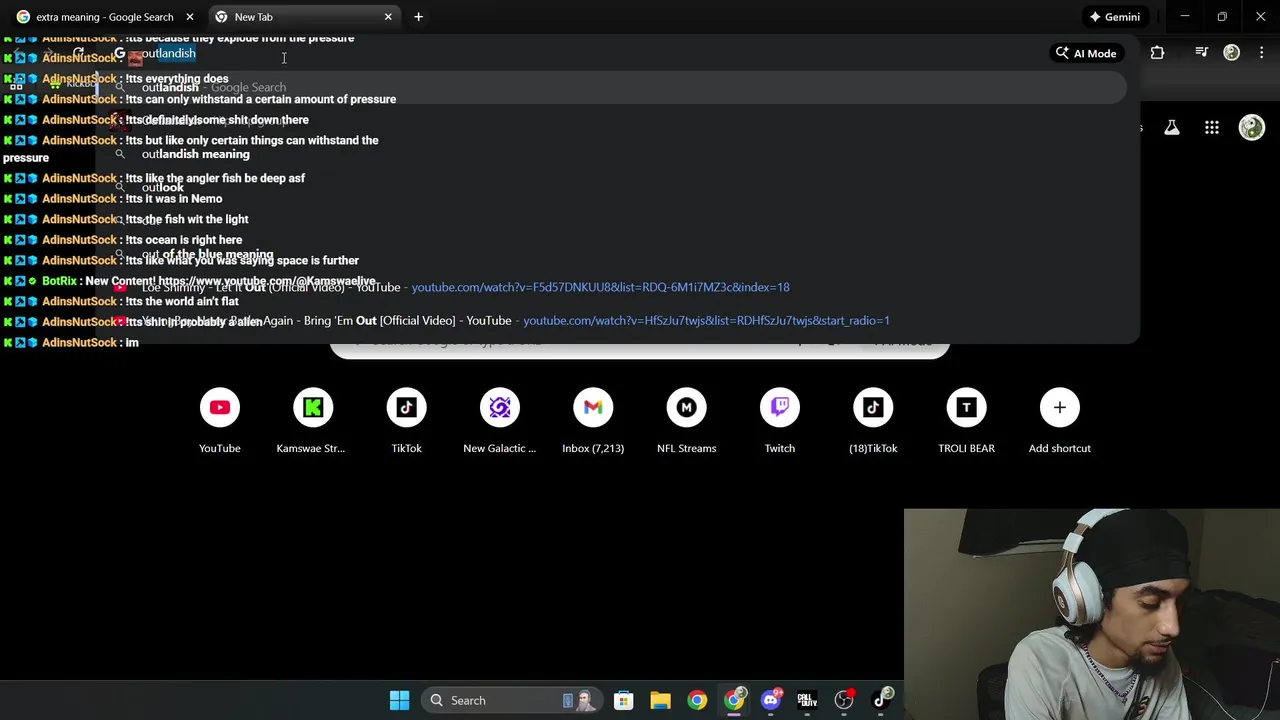The width and height of the screenshot is (1280, 720).
Task: Close the New Tab tab
Action: tap(388, 17)
